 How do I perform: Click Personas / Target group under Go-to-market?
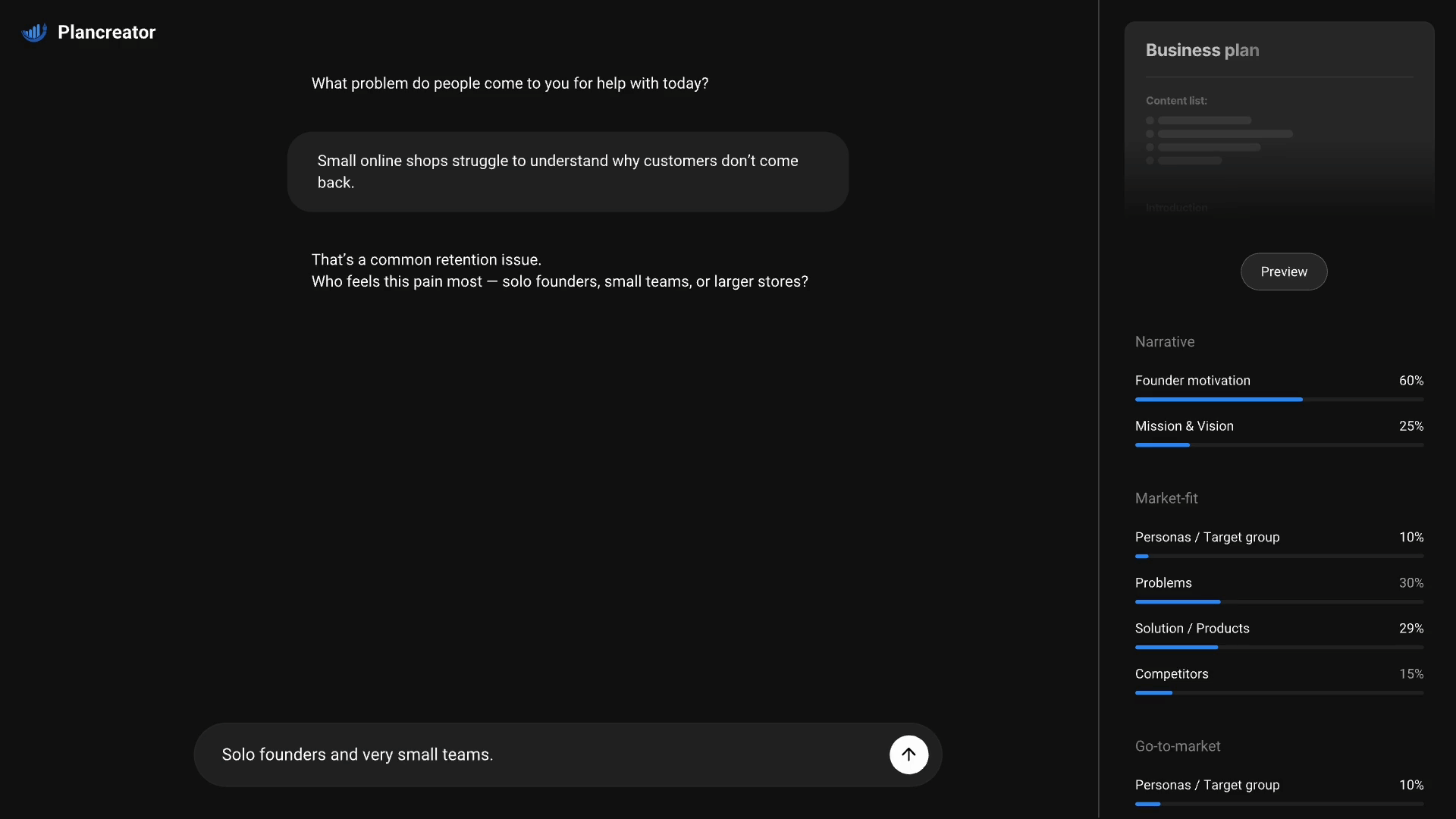[x=1207, y=785]
